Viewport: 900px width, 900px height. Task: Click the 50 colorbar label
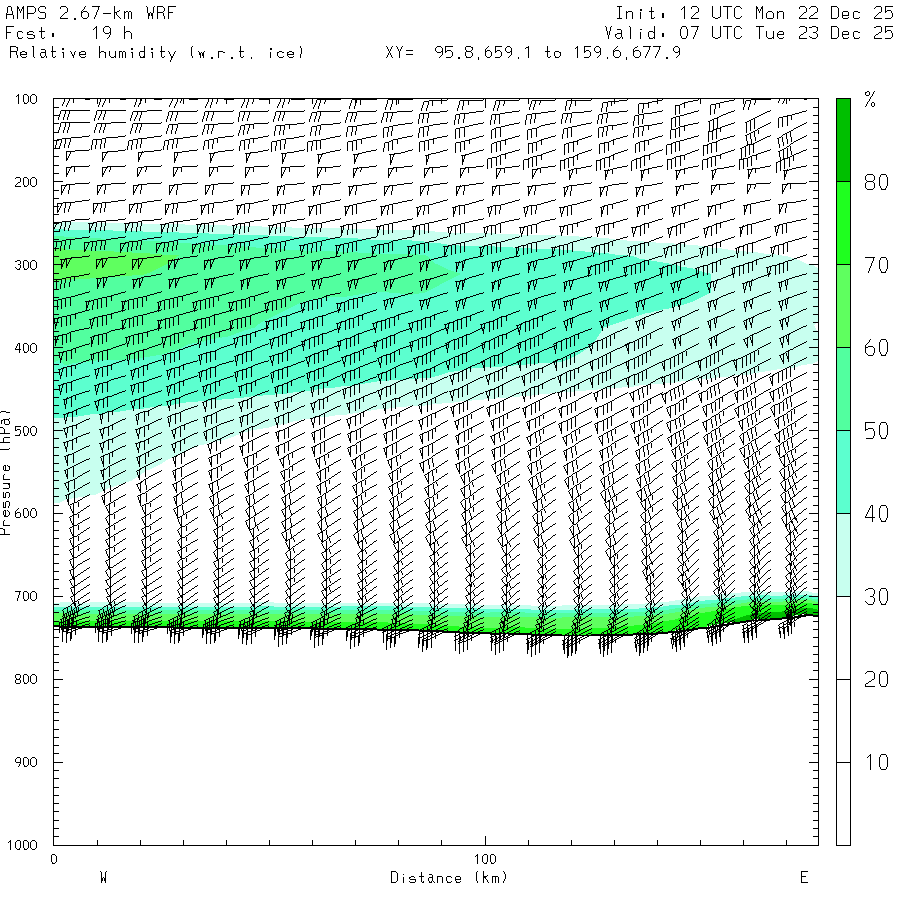876,431
